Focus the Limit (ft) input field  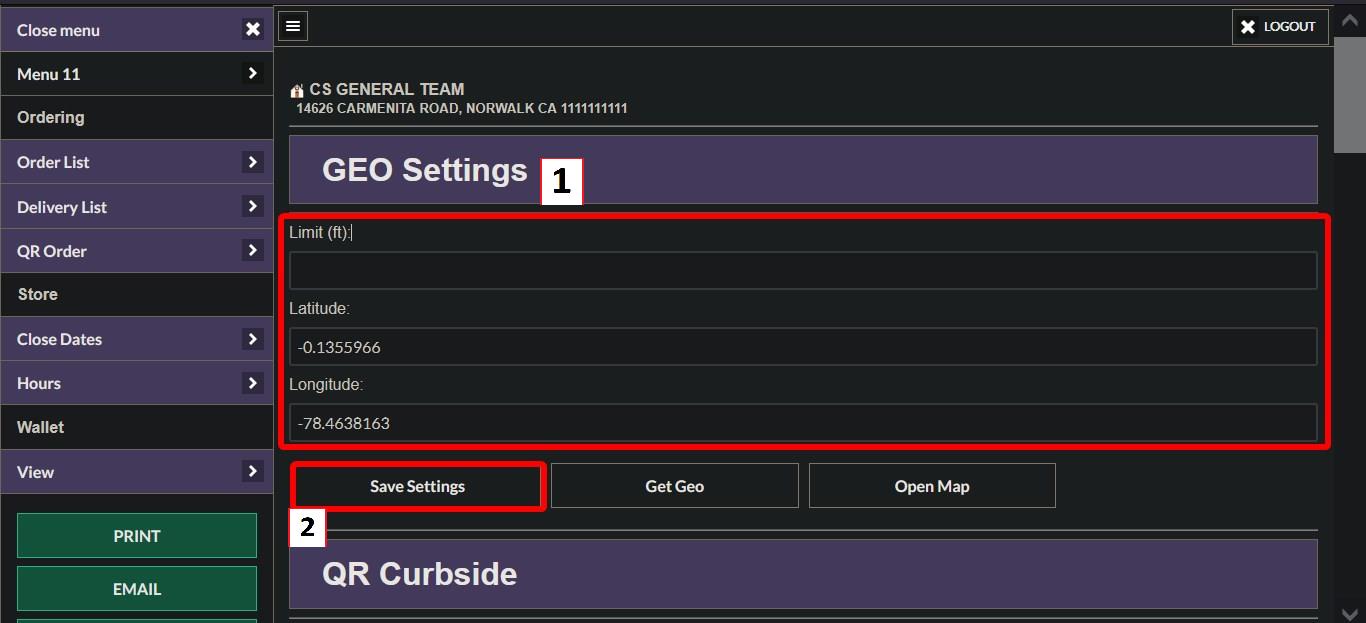click(x=803, y=271)
